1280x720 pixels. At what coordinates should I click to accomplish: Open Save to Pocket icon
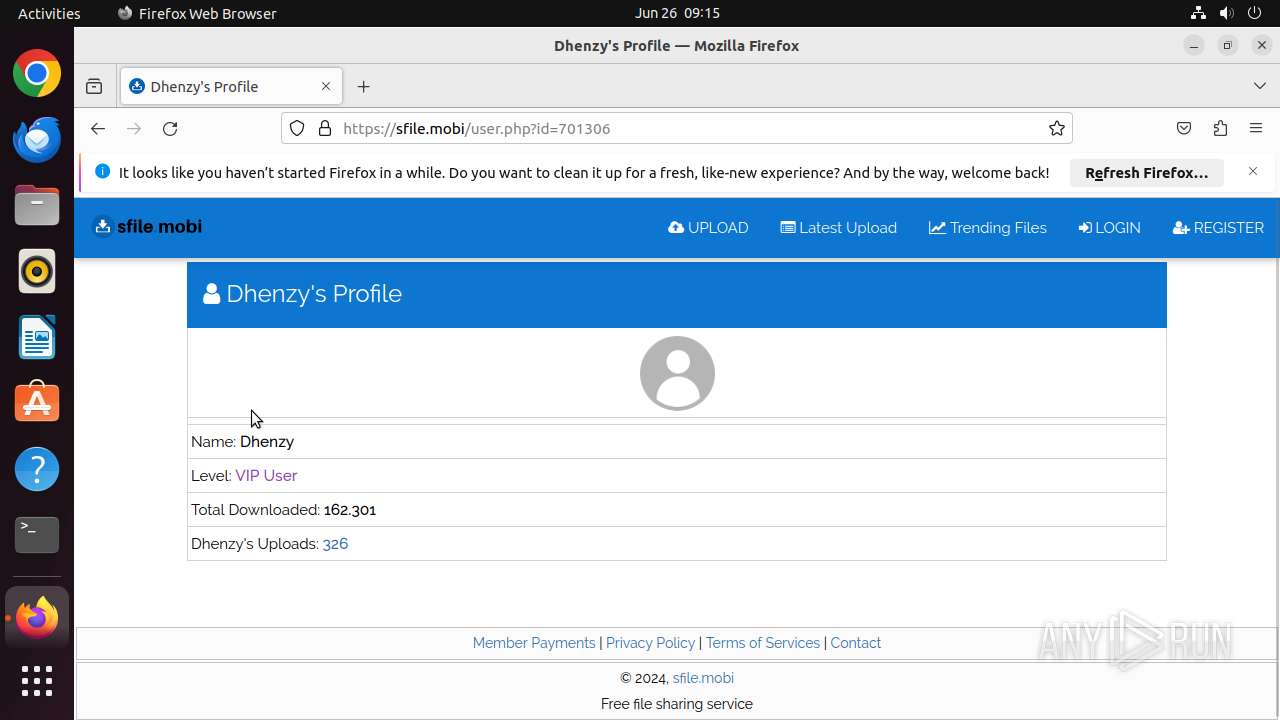pyautogui.click(x=1184, y=129)
